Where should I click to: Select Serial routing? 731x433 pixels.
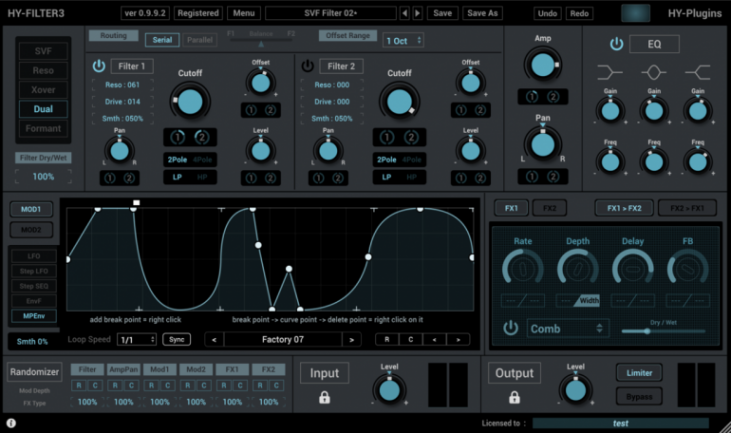[x=162, y=40]
